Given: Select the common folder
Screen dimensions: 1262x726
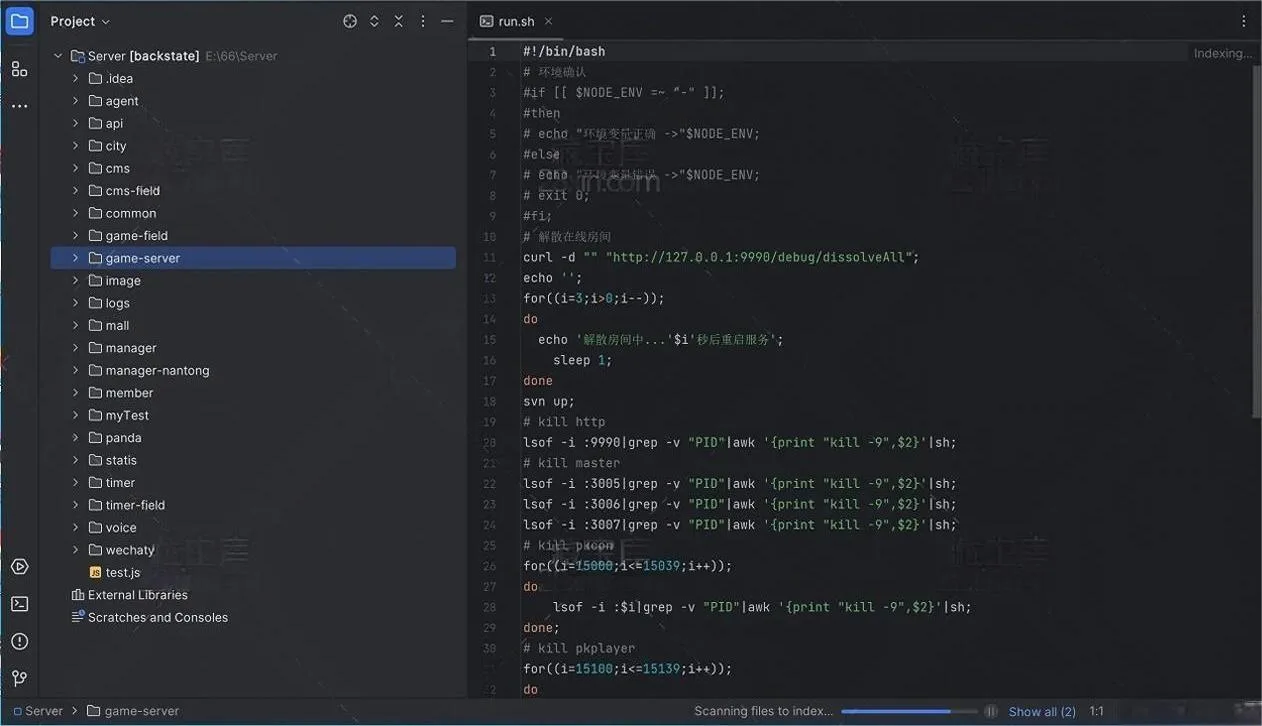Looking at the screenshot, I should click(x=131, y=213).
